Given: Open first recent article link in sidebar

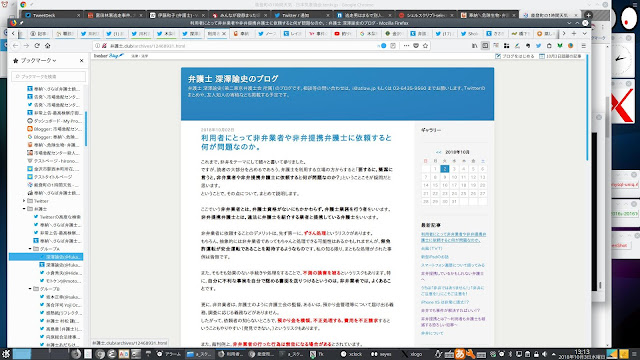Looking at the screenshot, I should coord(453,237).
